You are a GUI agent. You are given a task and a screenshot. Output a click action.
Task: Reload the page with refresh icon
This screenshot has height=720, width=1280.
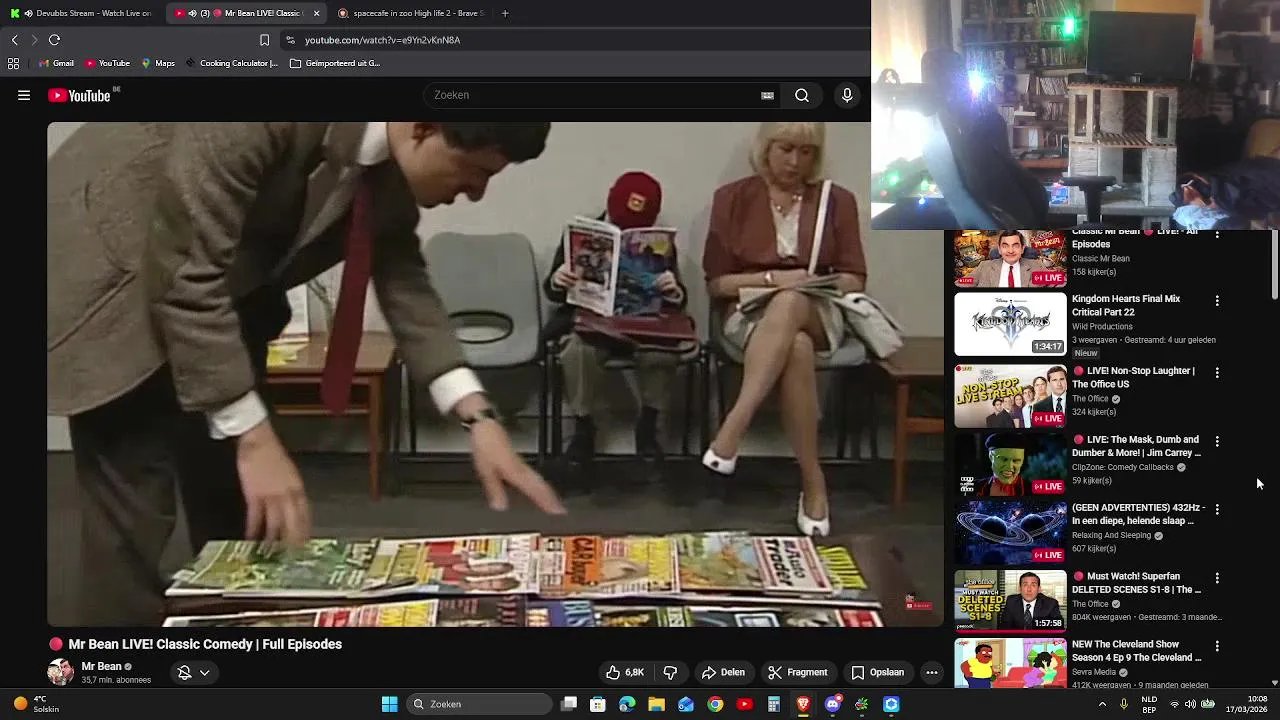tap(54, 40)
